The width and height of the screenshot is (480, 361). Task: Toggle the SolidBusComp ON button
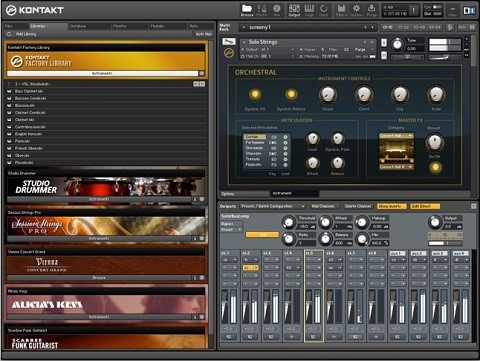pyautogui.click(x=262, y=235)
